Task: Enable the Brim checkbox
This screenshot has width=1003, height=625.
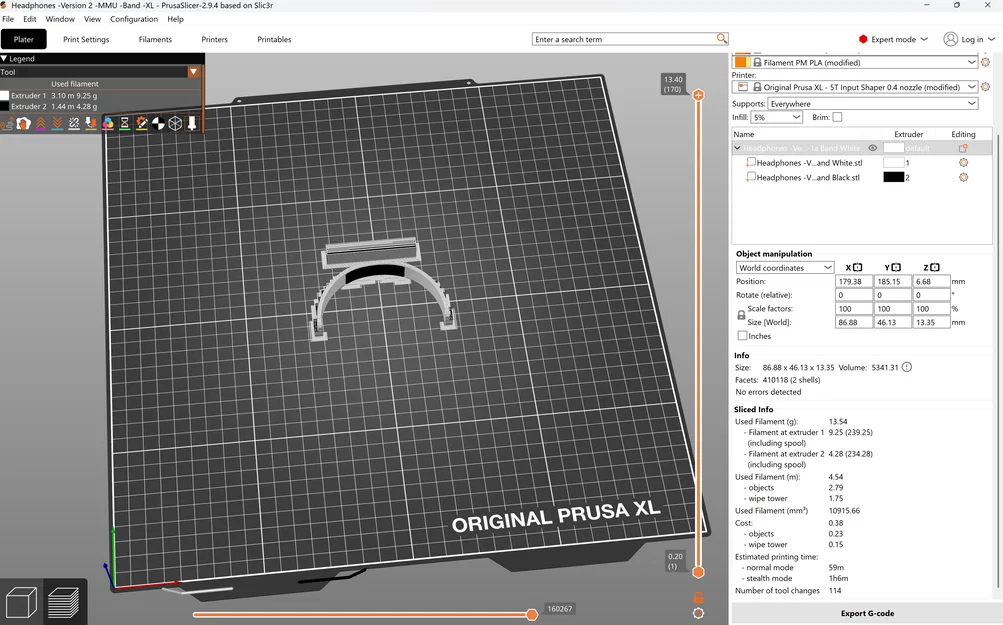Action: click(837, 117)
